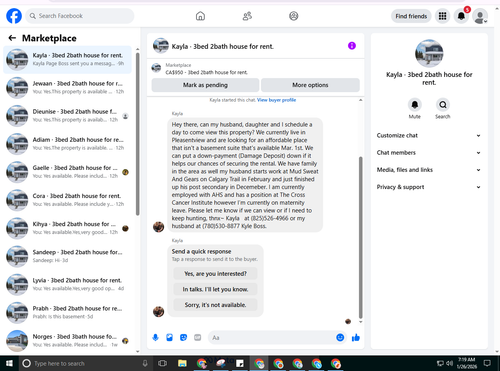Search within conversation using magnifier icon

tap(443, 105)
